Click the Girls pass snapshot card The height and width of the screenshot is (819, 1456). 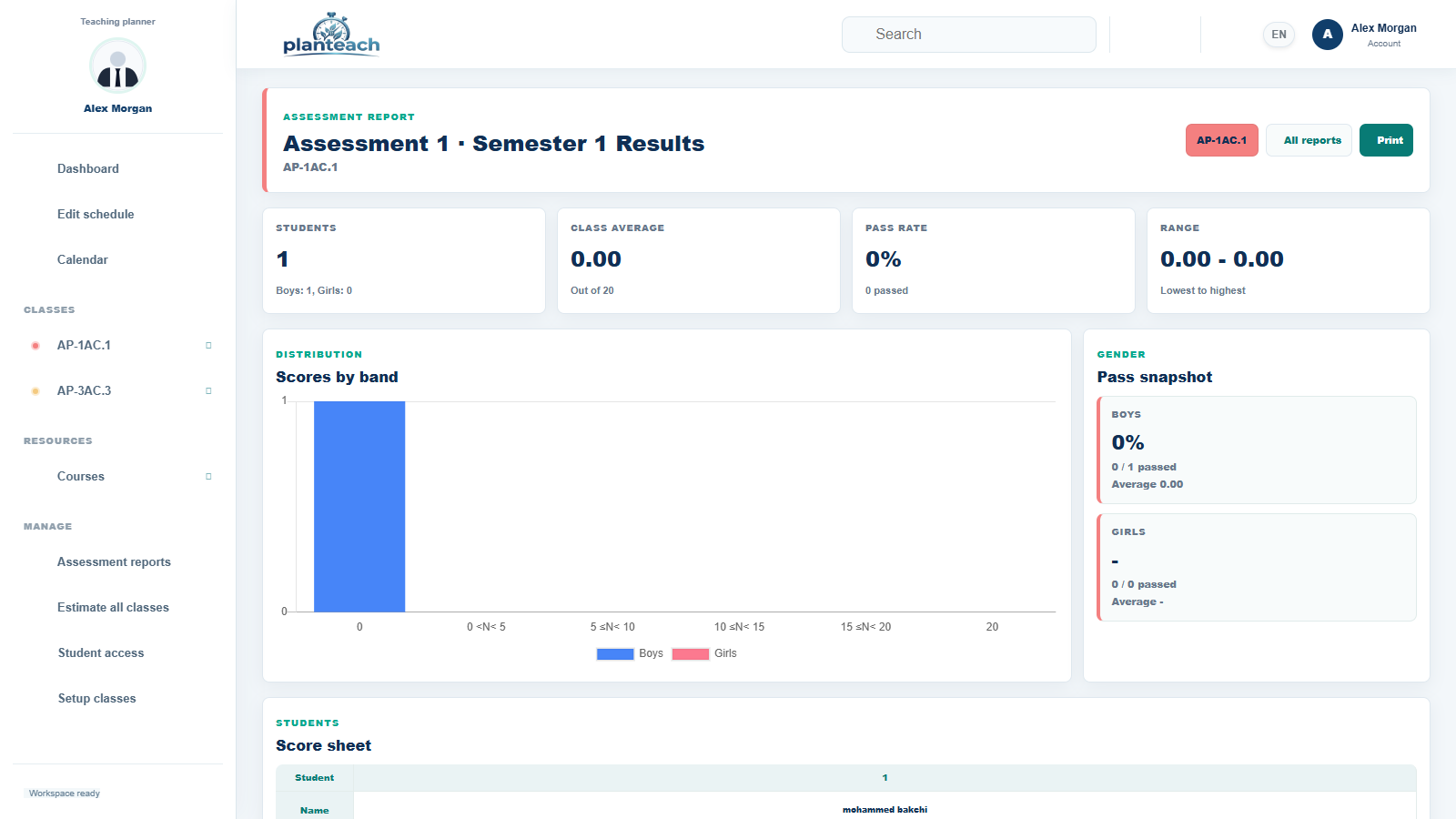[x=1257, y=567]
